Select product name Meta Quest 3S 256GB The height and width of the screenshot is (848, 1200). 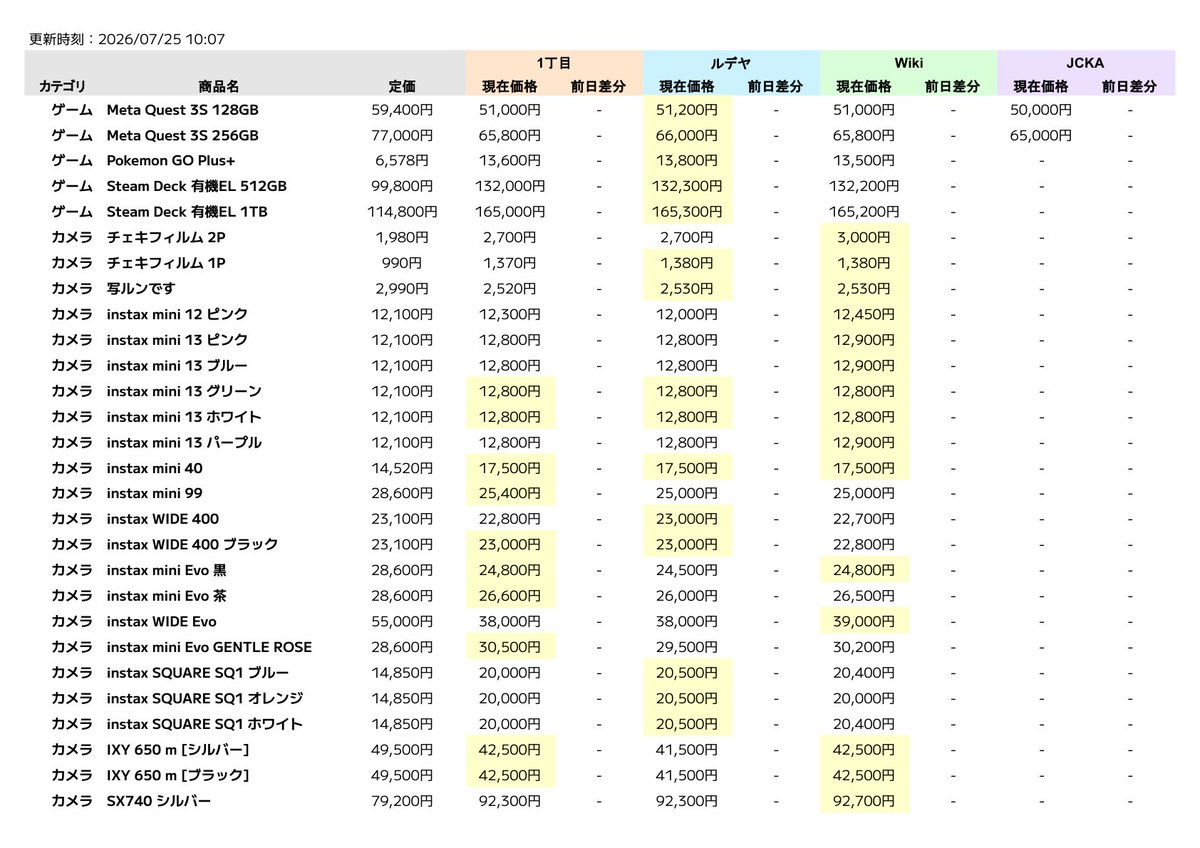click(x=183, y=135)
